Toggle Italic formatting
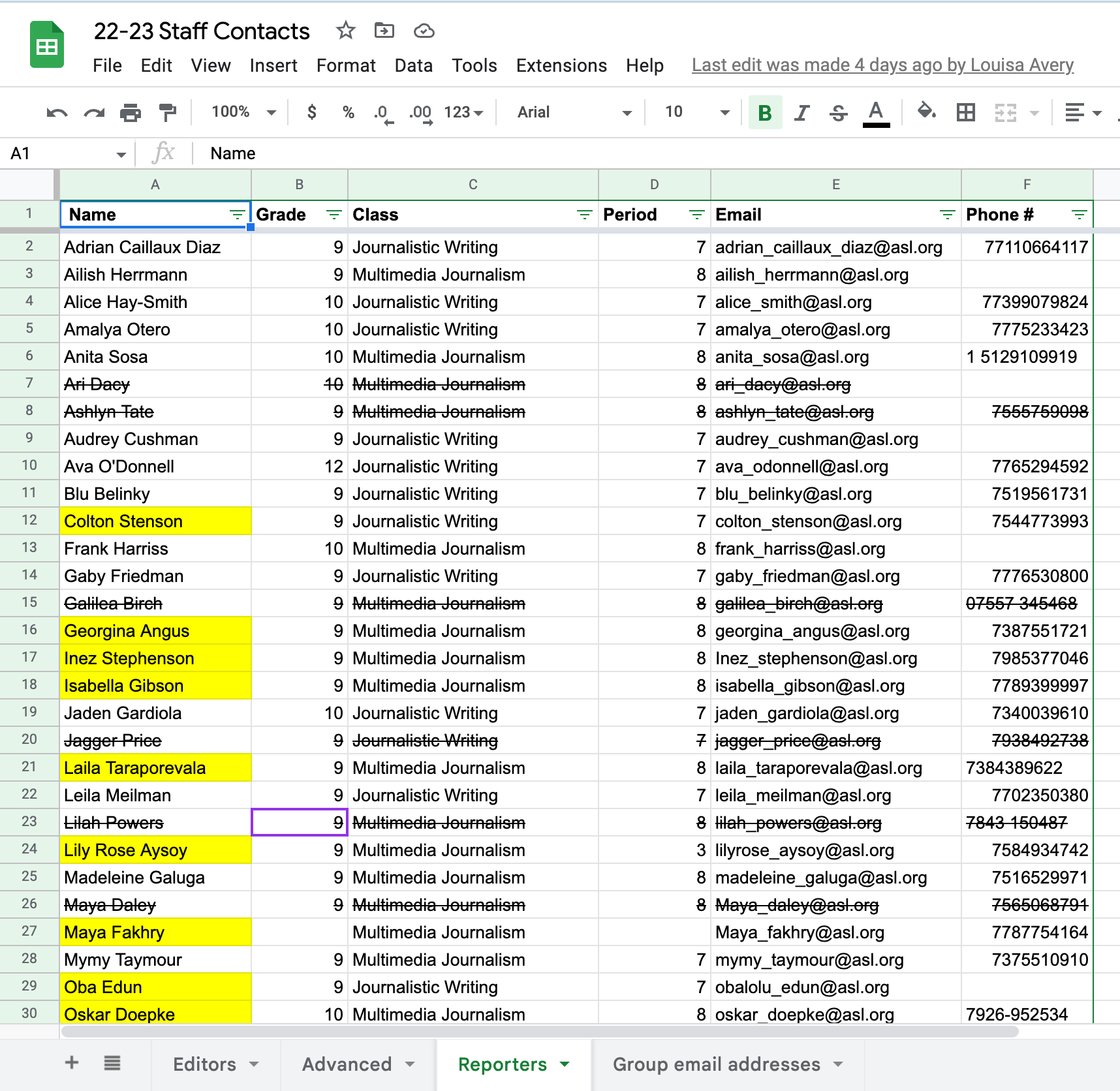Viewport: 1120px width, 1091px height. click(x=801, y=113)
